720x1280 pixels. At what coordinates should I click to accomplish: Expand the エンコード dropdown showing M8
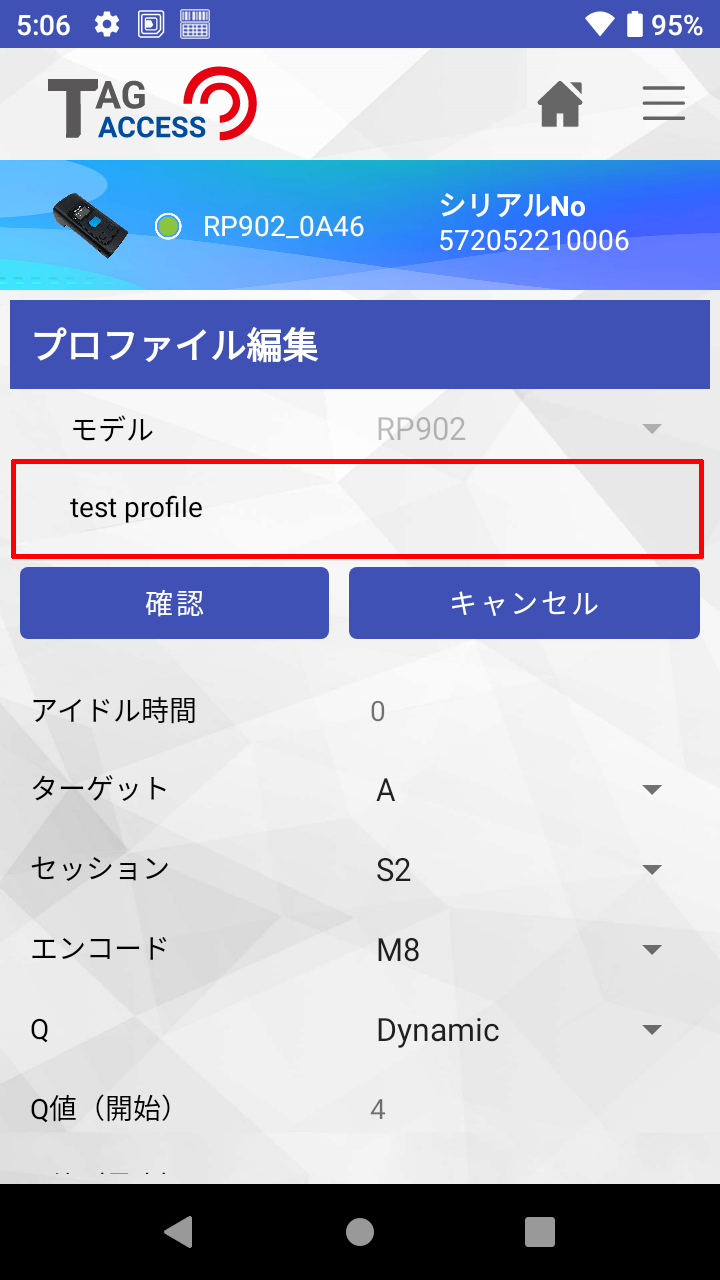[519, 949]
